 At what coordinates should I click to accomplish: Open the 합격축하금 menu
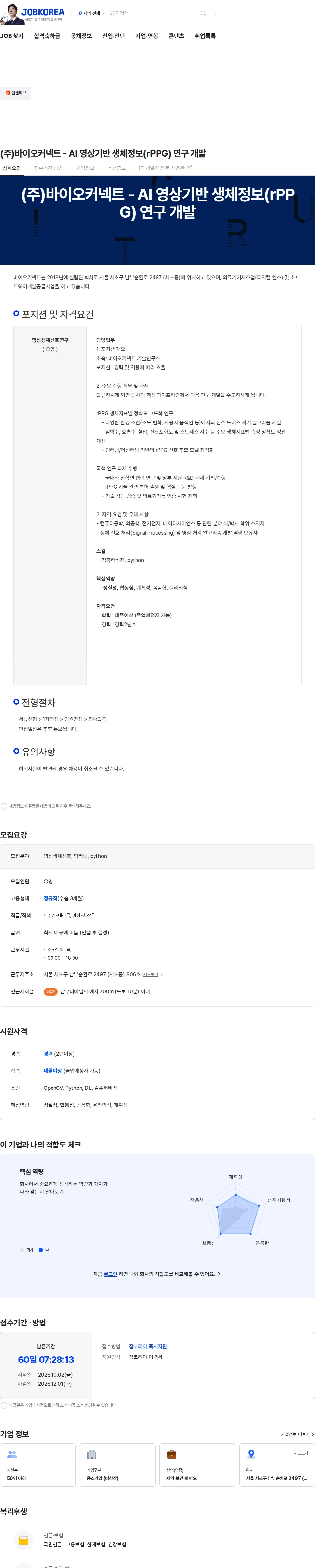47,36
